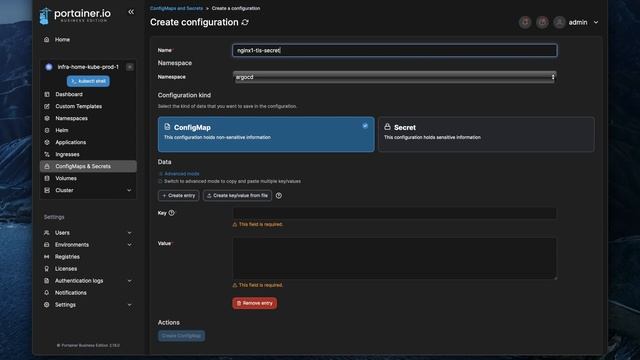
Task: Click the Applications sidebar icon
Action: [47, 142]
